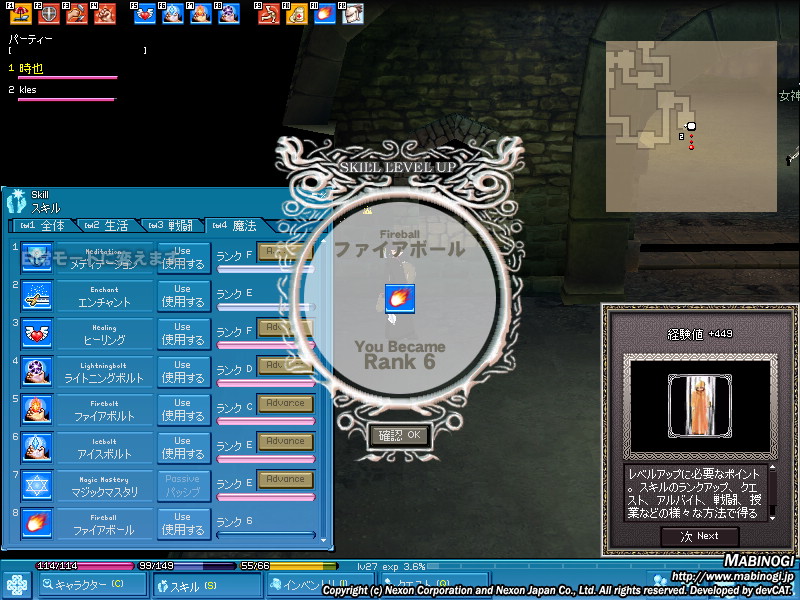Click the Icebolt skill icon in list
Image resolution: width=800 pixels, height=600 pixels.
coord(37,448)
